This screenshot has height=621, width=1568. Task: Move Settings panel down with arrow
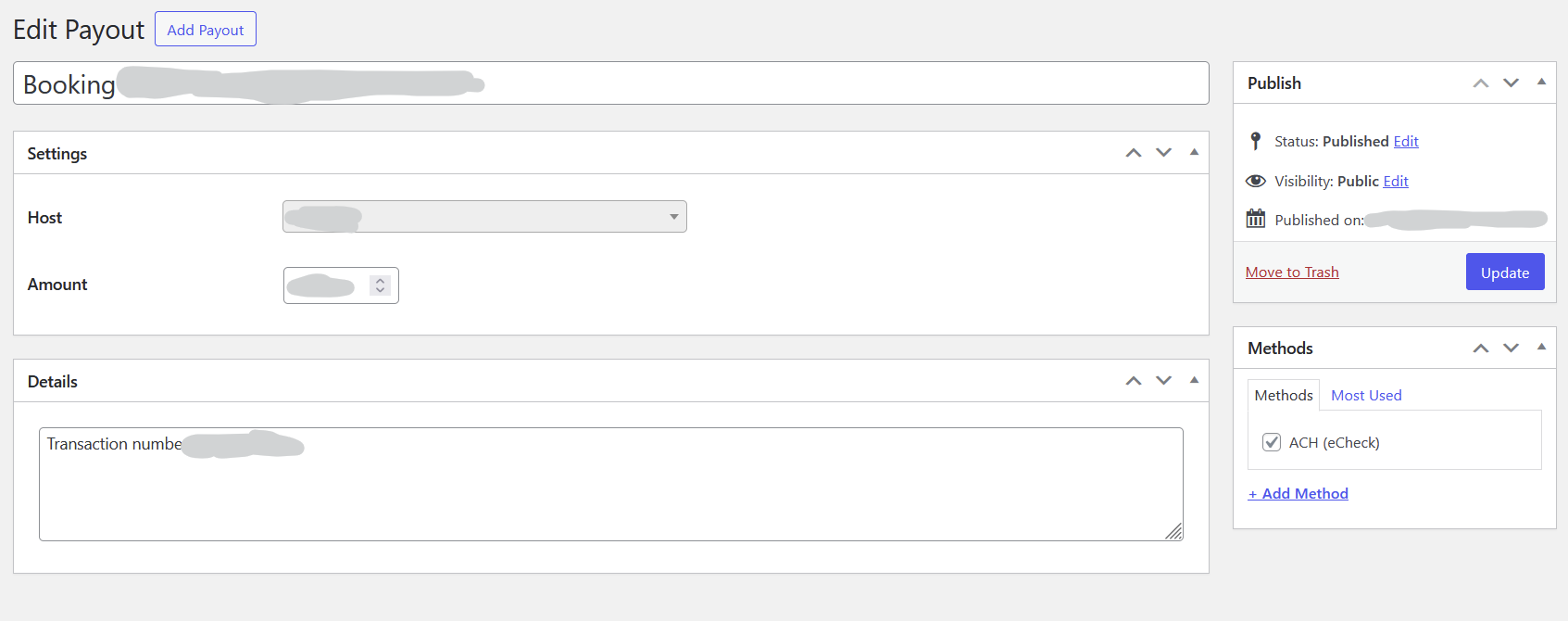[1164, 153]
